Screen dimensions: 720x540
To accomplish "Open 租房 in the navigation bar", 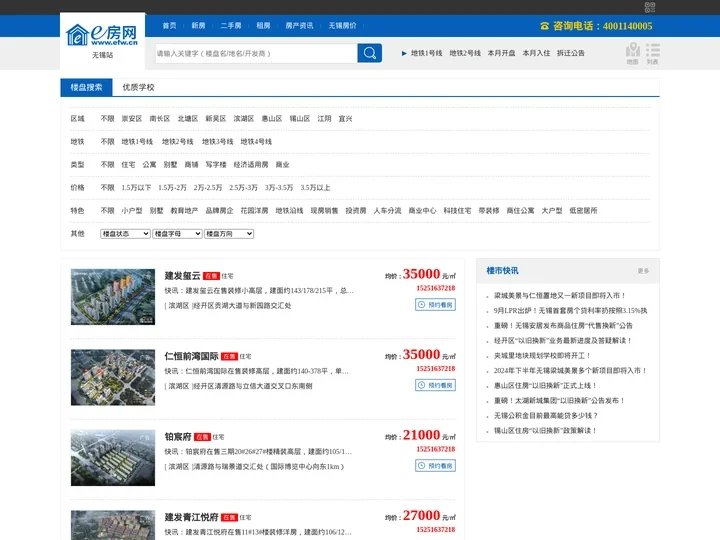I will (x=263, y=26).
